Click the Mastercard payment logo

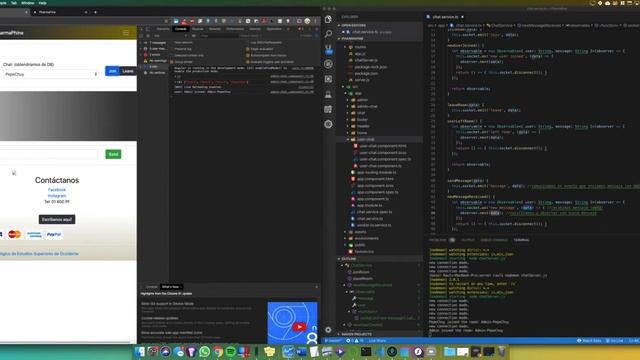(15, 234)
